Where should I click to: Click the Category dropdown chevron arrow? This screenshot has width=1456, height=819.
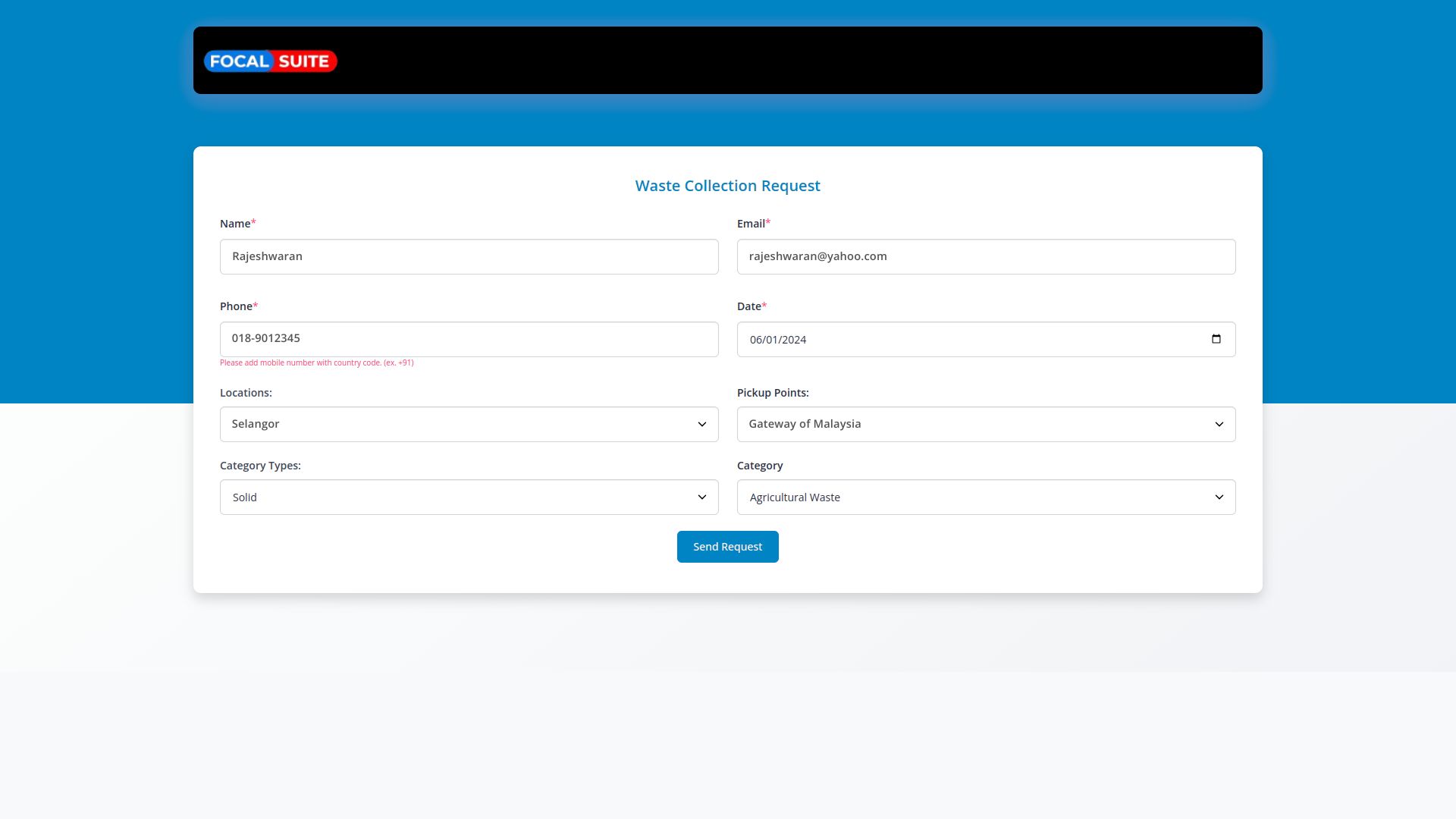[x=1219, y=497]
